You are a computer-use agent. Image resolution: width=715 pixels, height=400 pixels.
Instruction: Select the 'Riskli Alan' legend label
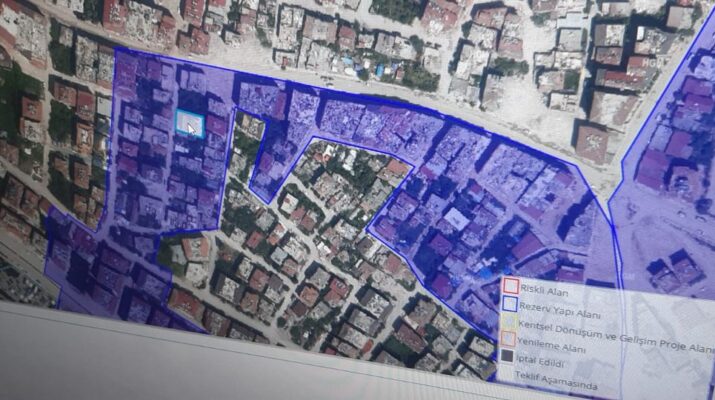click(544, 289)
